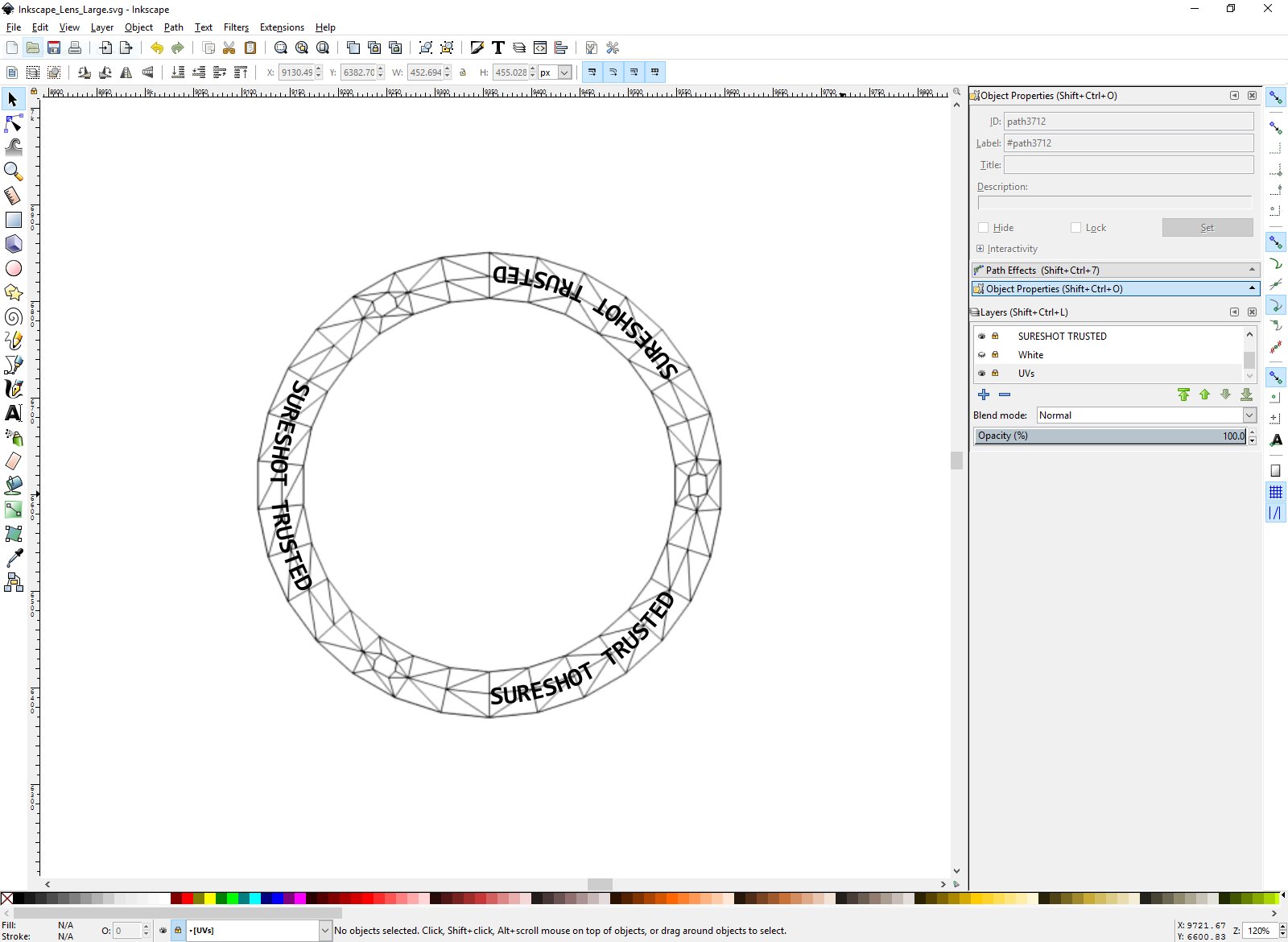Click the Print document icon
Image resolution: width=1288 pixels, height=942 pixels.
75,48
